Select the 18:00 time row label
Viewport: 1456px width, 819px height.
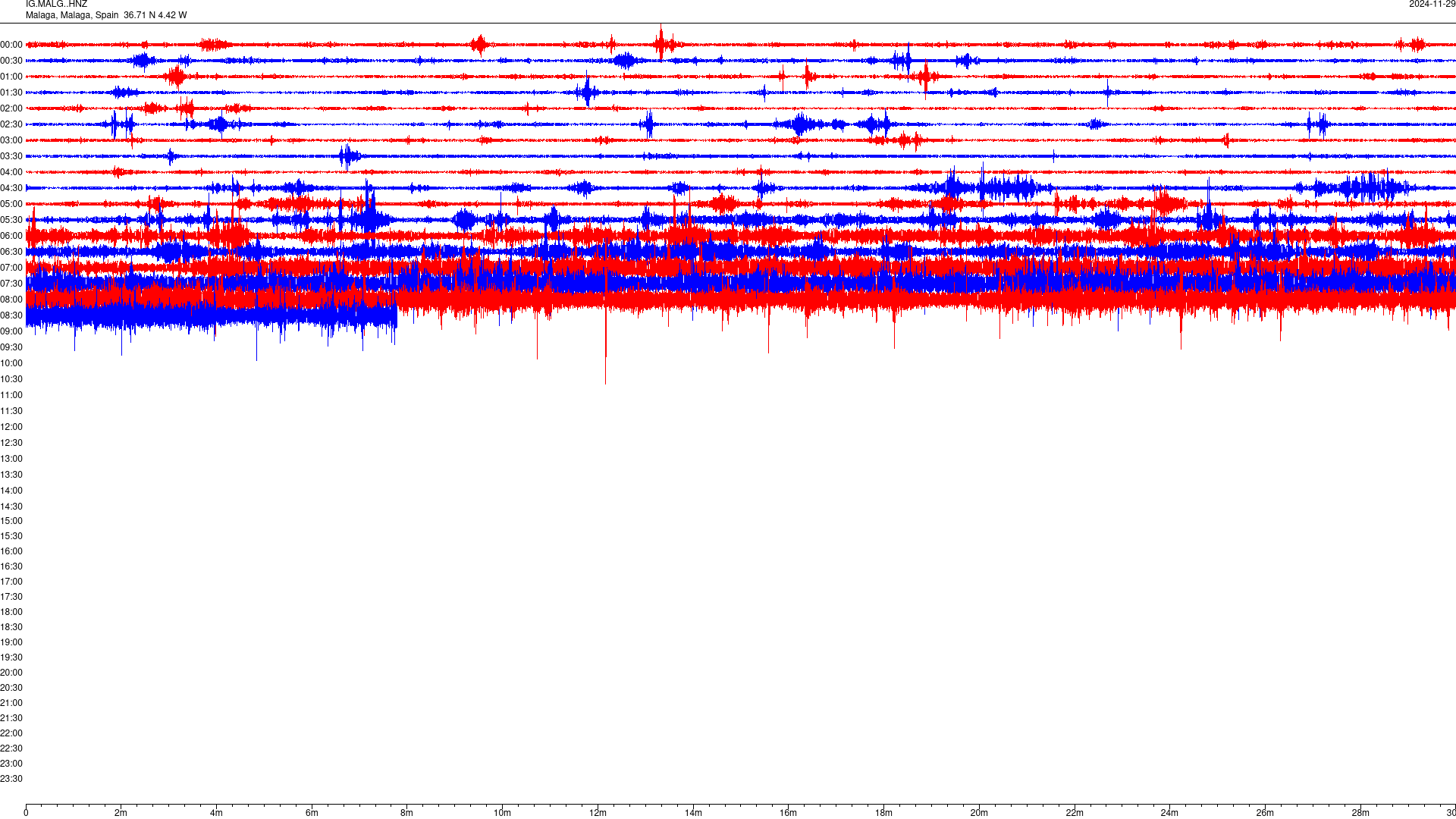[11, 612]
